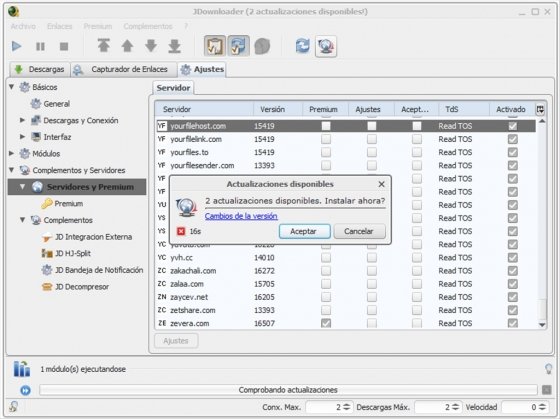Image resolution: width=560 pixels, height=419 pixels.
Task: Open JD Bandeja de Notificación settings
Action: click(92, 270)
